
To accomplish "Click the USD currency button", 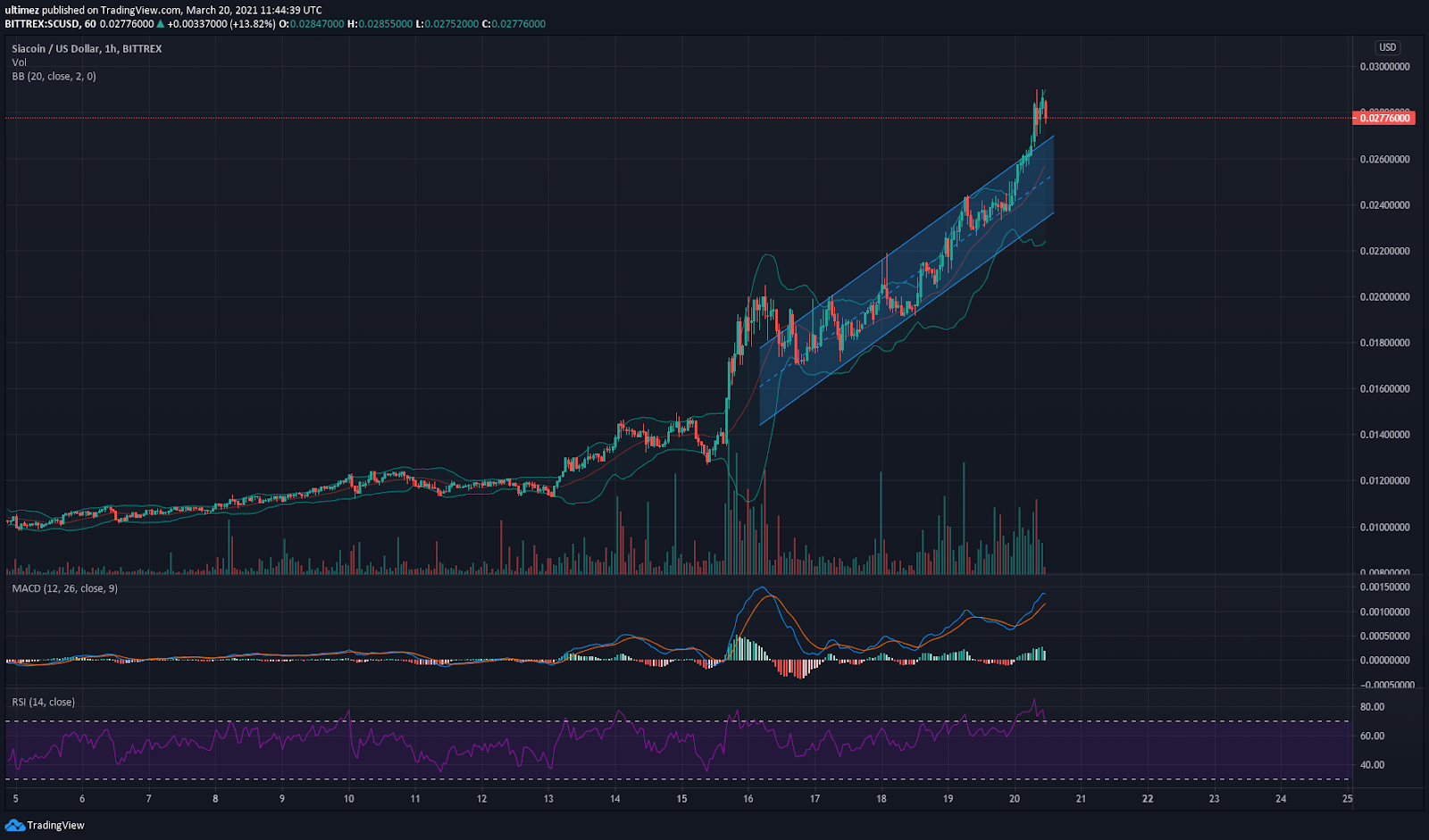I will 1387,47.
